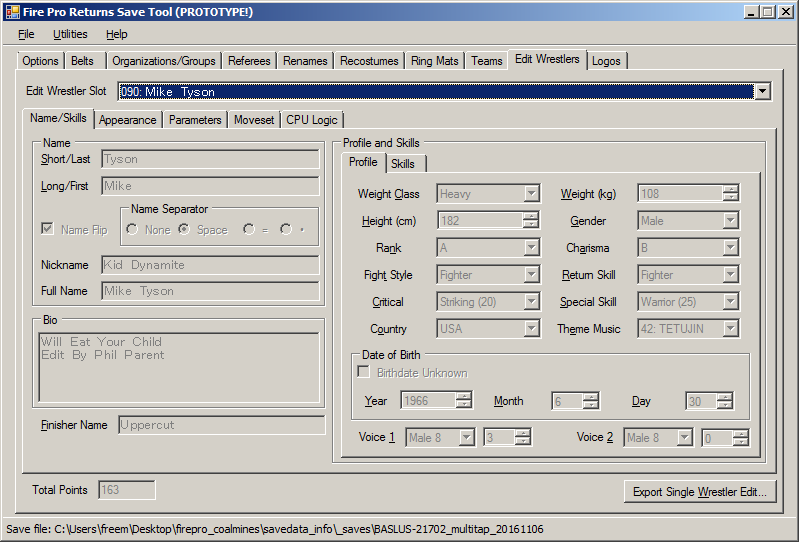Open the Logos tab
The height and width of the screenshot is (542, 799).
tap(606, 61)
